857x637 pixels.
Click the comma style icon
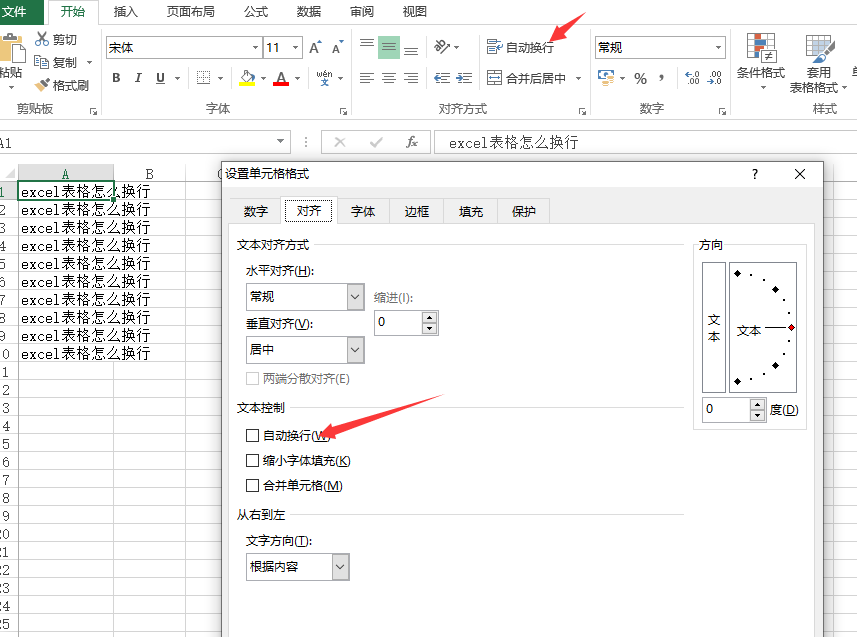662,78
